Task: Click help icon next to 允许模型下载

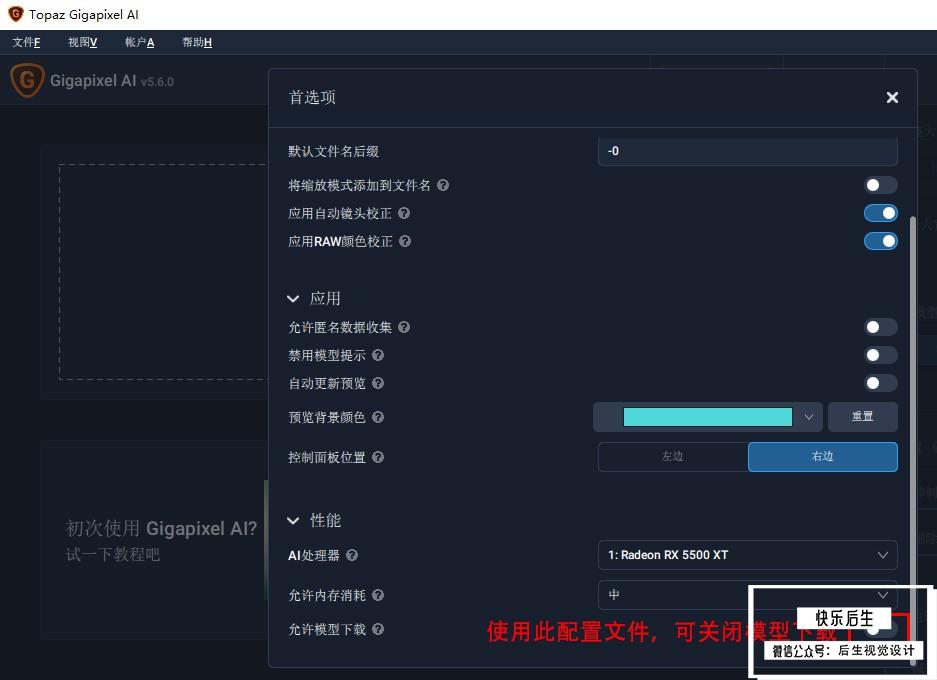Action: click(378, 629)
